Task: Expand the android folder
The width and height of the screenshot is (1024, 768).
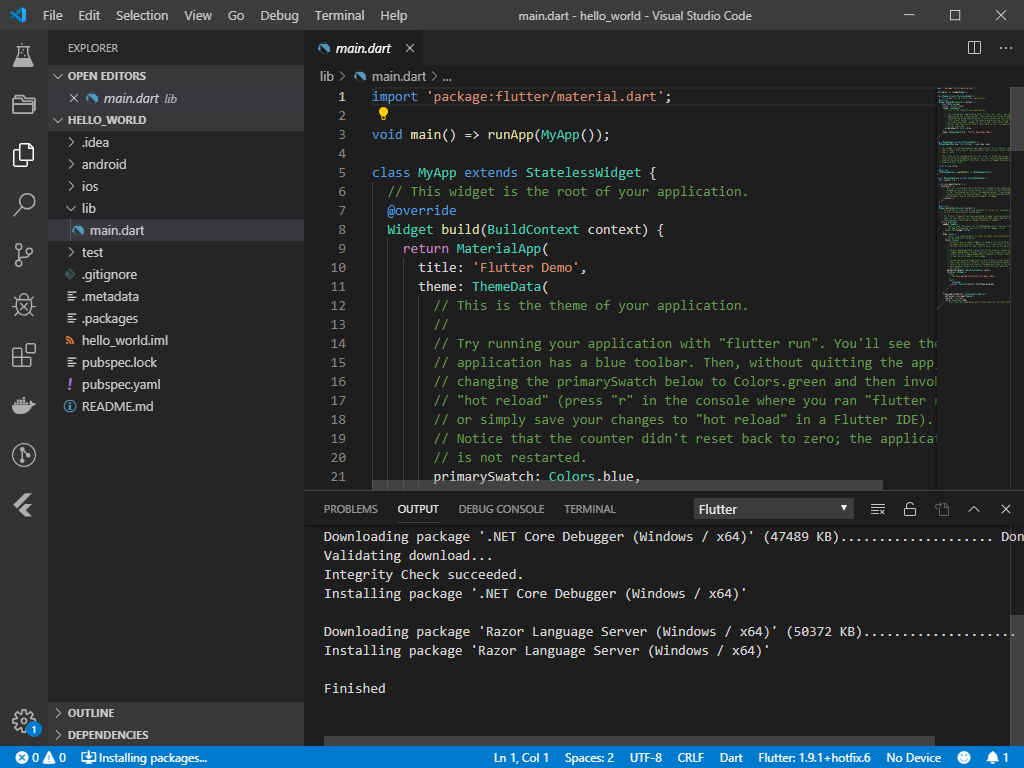Action: pyautogui.click(x=176, y=165)
